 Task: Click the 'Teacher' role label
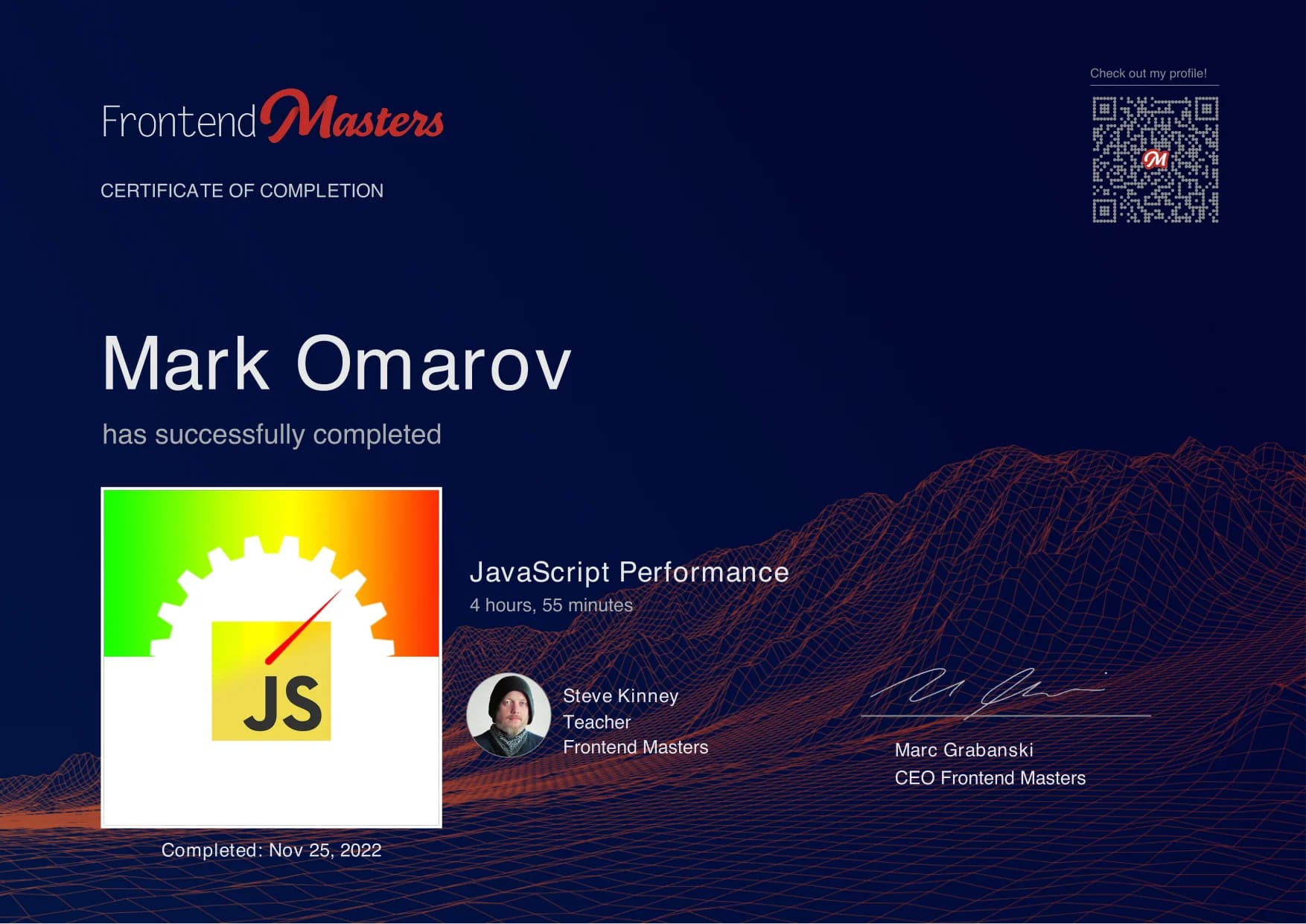597,722
